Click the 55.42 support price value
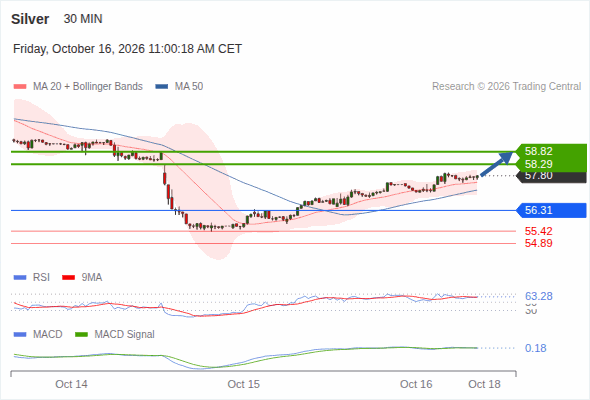The width and height of the screenshot is (590, 400). 539,231
